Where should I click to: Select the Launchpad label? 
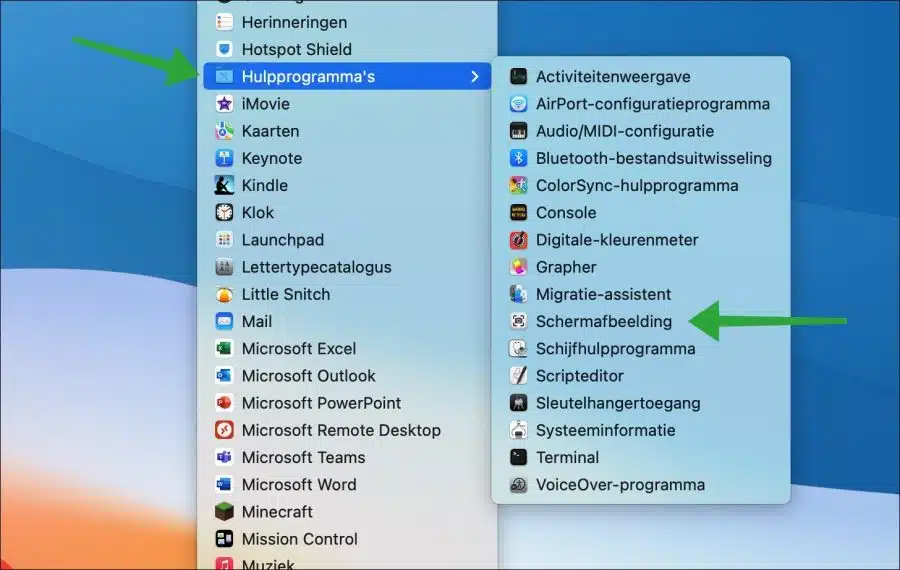(282, 239)
